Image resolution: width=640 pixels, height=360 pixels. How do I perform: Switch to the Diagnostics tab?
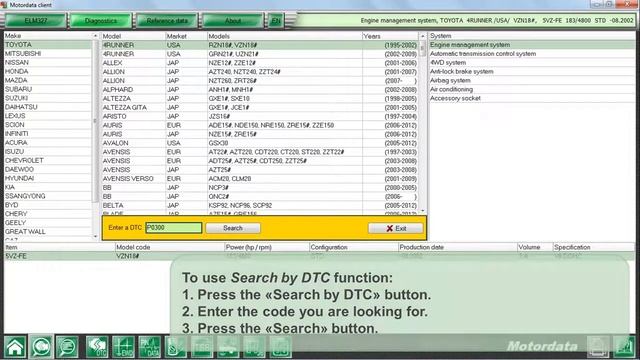[x=101, y=20]
